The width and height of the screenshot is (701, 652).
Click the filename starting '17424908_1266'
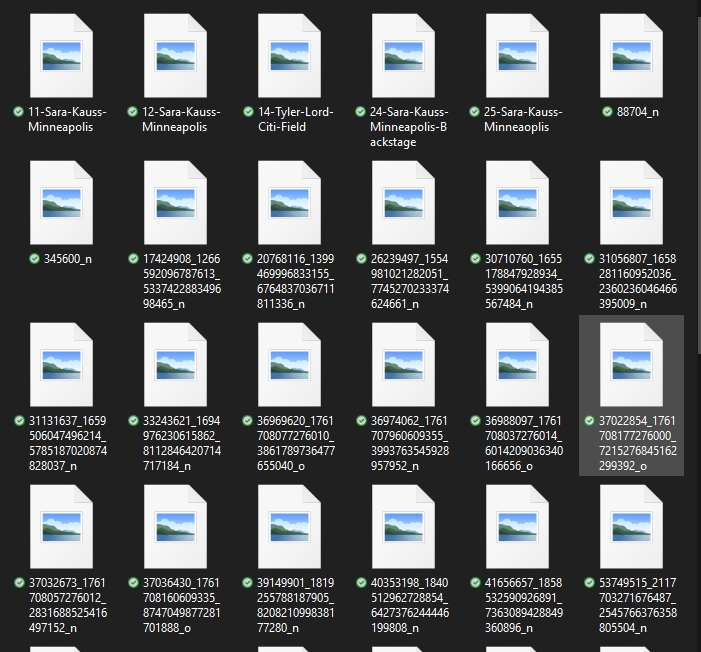pyautogui.click(x=182, y=281)
